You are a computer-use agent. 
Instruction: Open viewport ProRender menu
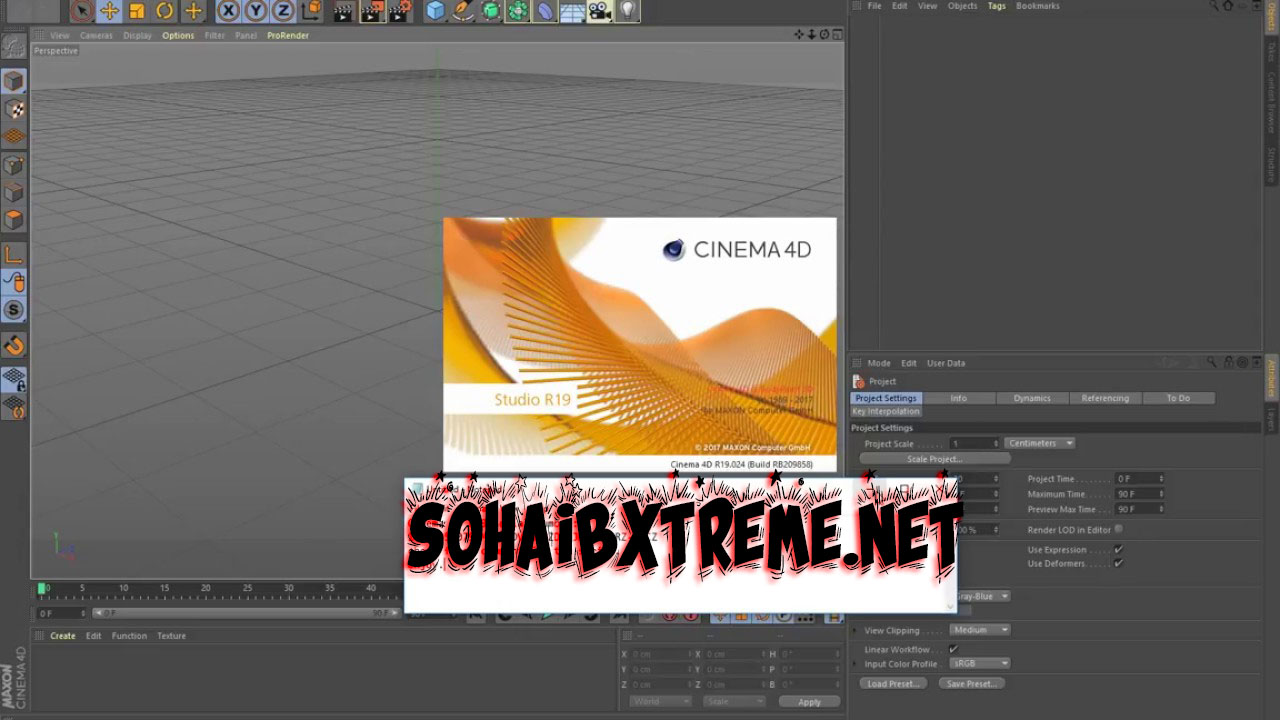pos(288,35)
